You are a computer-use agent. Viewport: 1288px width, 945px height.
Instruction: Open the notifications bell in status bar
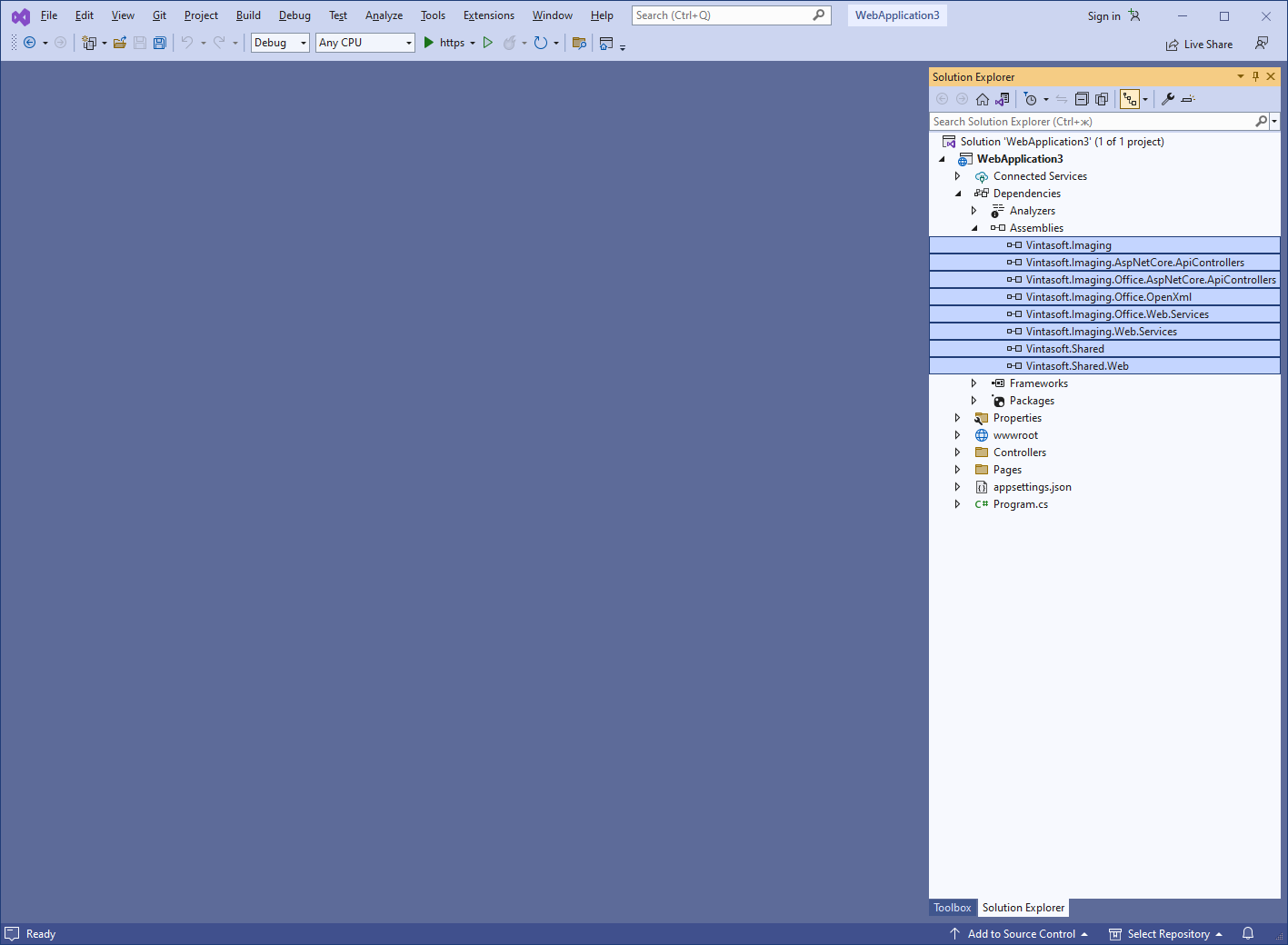coord(1248,933)
